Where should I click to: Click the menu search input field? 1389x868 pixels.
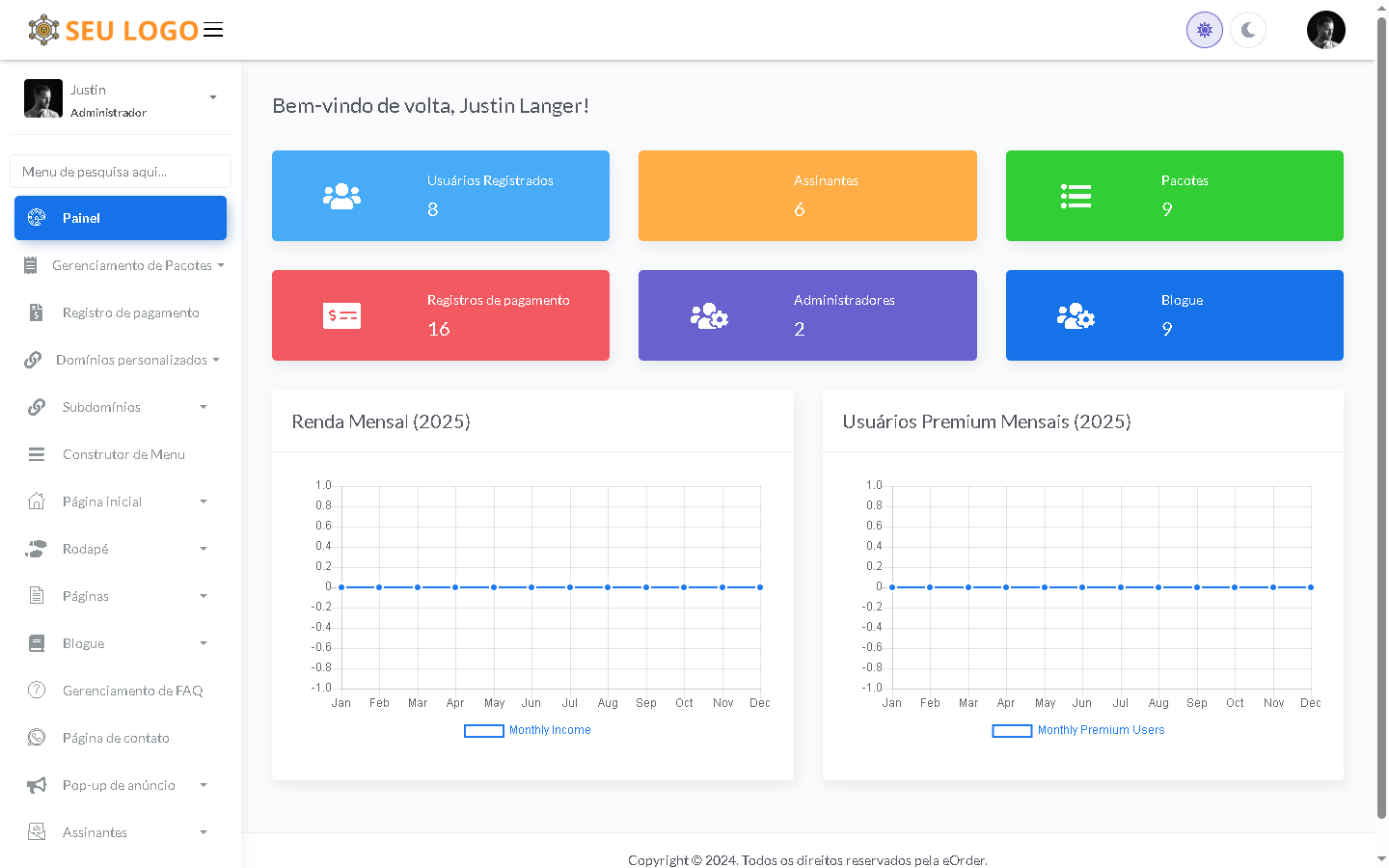121,172
